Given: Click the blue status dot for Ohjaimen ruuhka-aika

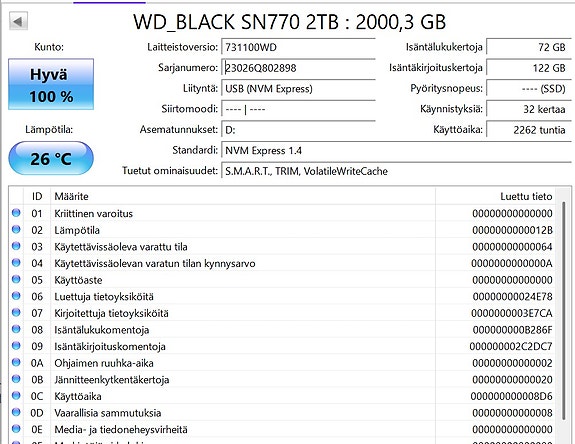Looking at the screenshot, I should [x=16, y=362].
